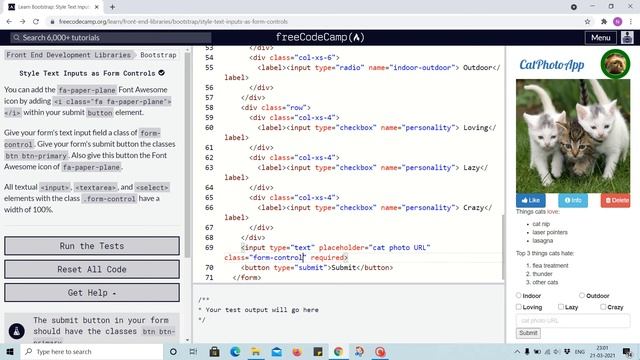Click the test flask icon
The width and height of the screenshot is (640, 360).
pyautogui.click(x=17, y=331)
